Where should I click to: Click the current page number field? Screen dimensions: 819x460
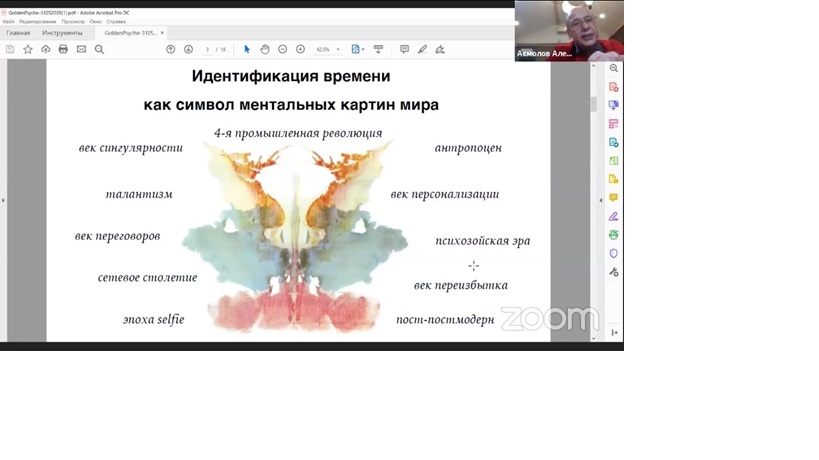tap(207, 49)
